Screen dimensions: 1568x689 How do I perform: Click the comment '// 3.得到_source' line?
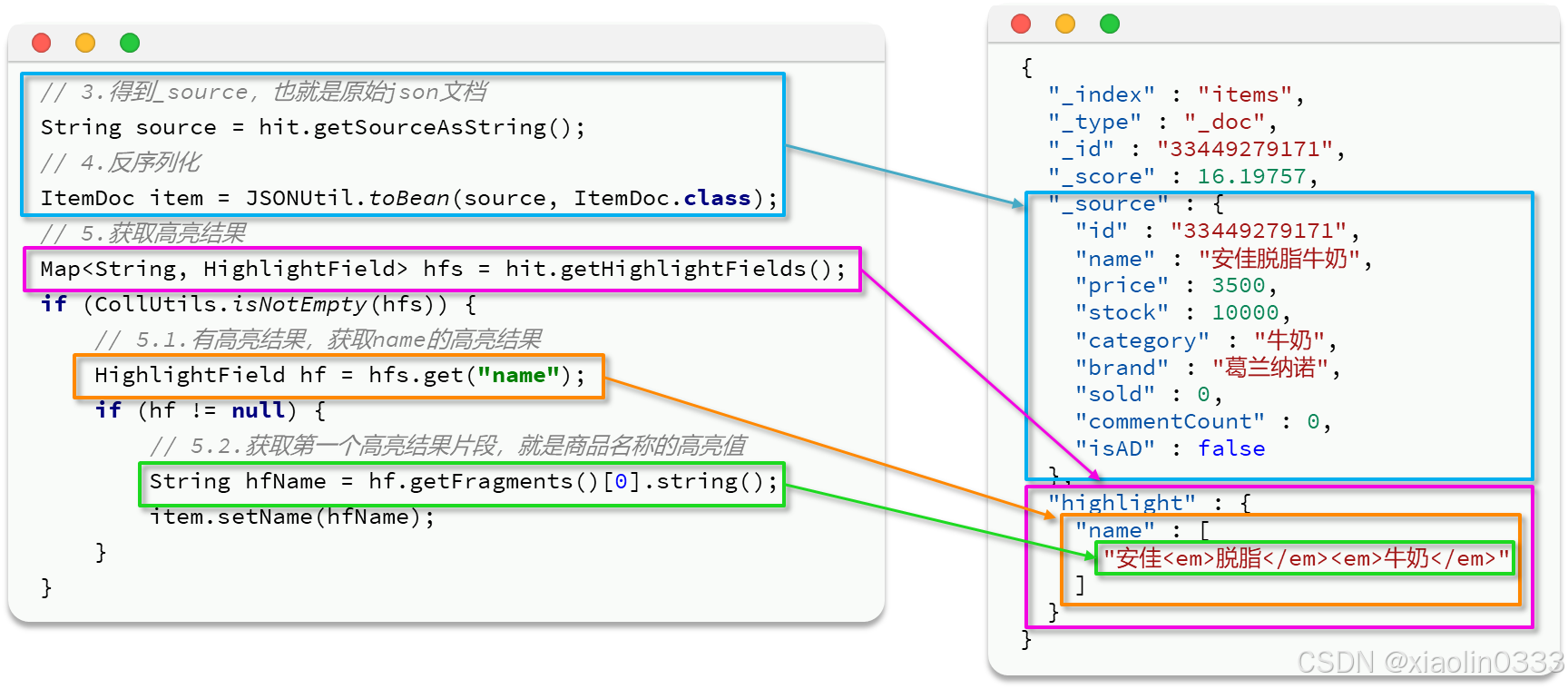tap(264, 92)
